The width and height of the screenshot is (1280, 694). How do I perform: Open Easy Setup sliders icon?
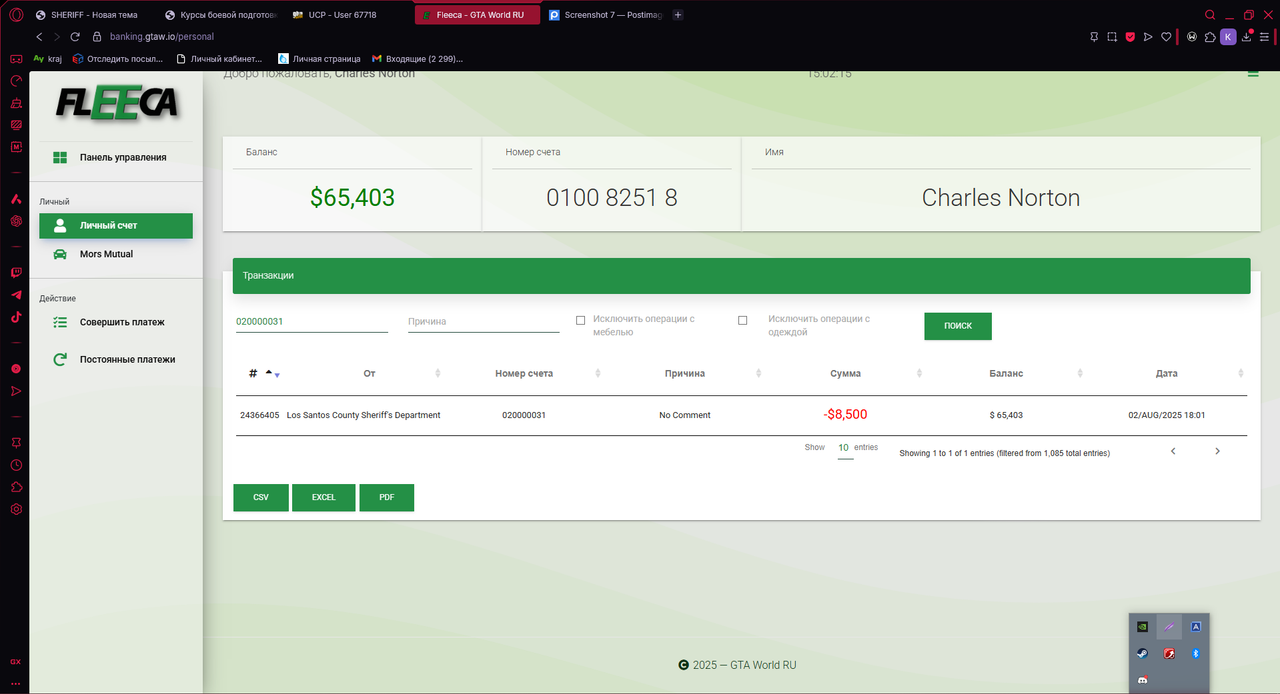click(1264, 37)
